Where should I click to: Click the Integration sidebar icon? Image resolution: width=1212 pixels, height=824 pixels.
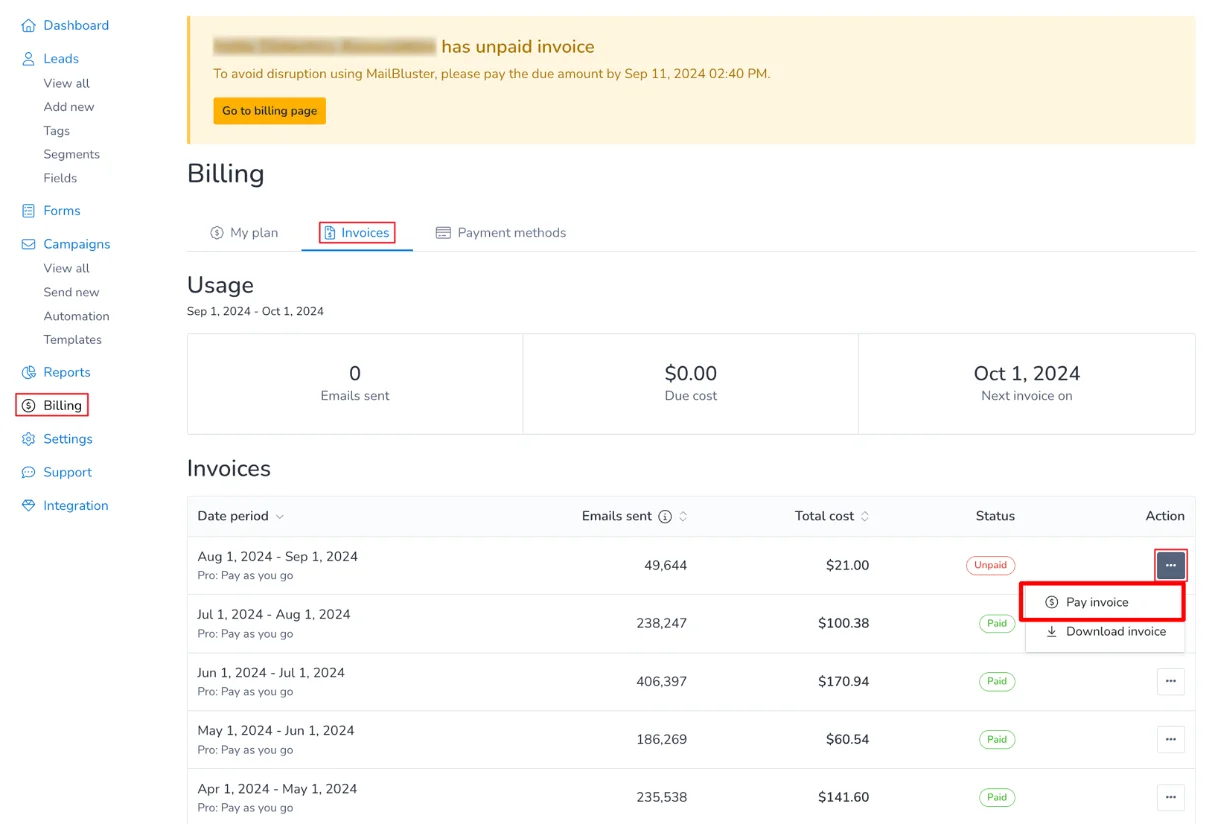point(27,505)
